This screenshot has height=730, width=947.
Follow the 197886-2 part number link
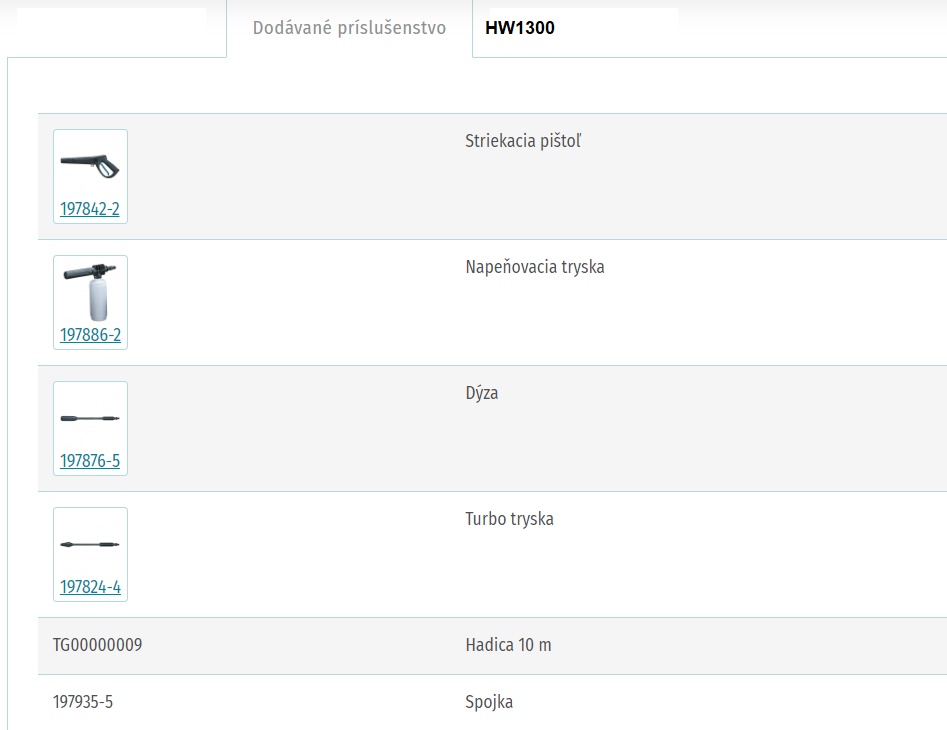coord(91,335)
